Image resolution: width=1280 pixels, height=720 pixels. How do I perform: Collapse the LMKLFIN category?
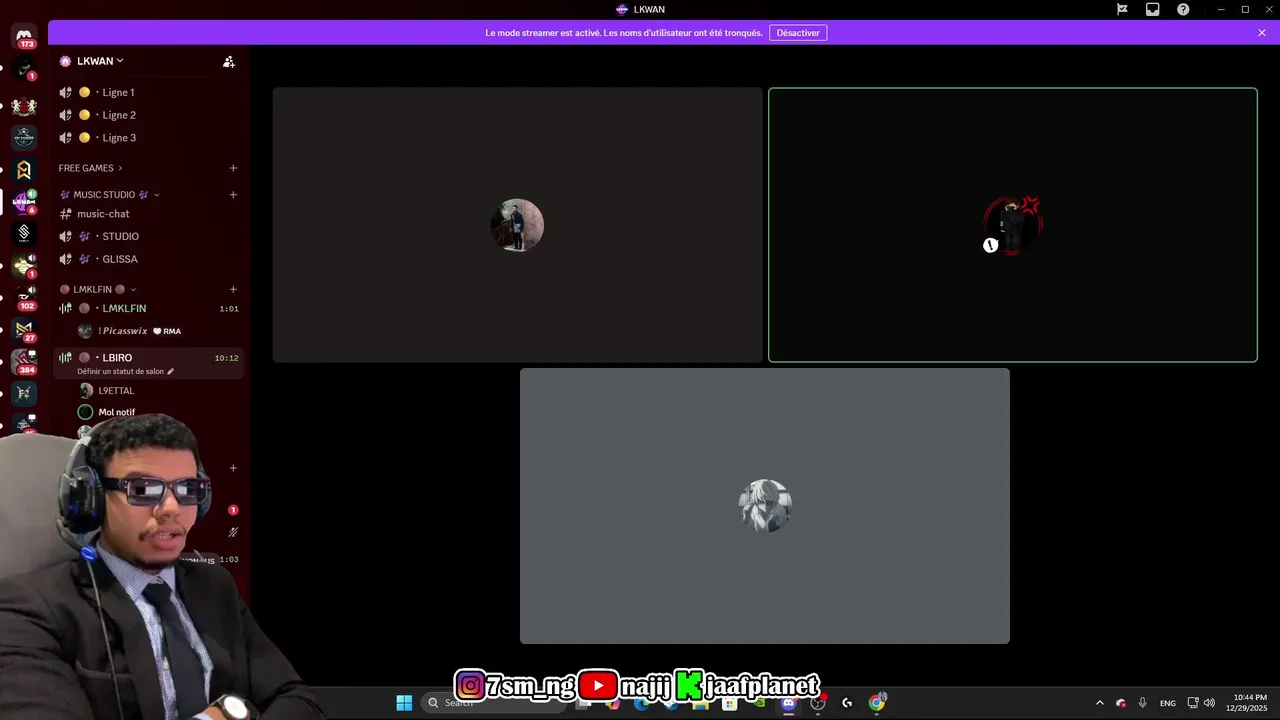click(98, 289)
